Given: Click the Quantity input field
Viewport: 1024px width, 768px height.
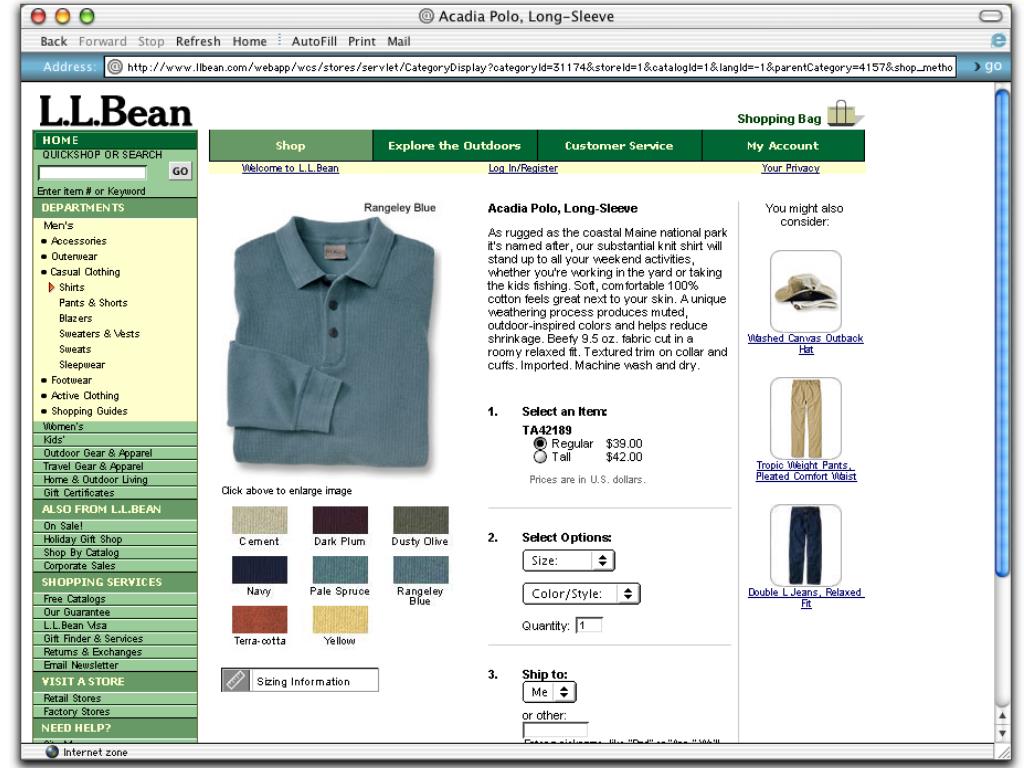Looking at the screenshot, I should (588, 625).
